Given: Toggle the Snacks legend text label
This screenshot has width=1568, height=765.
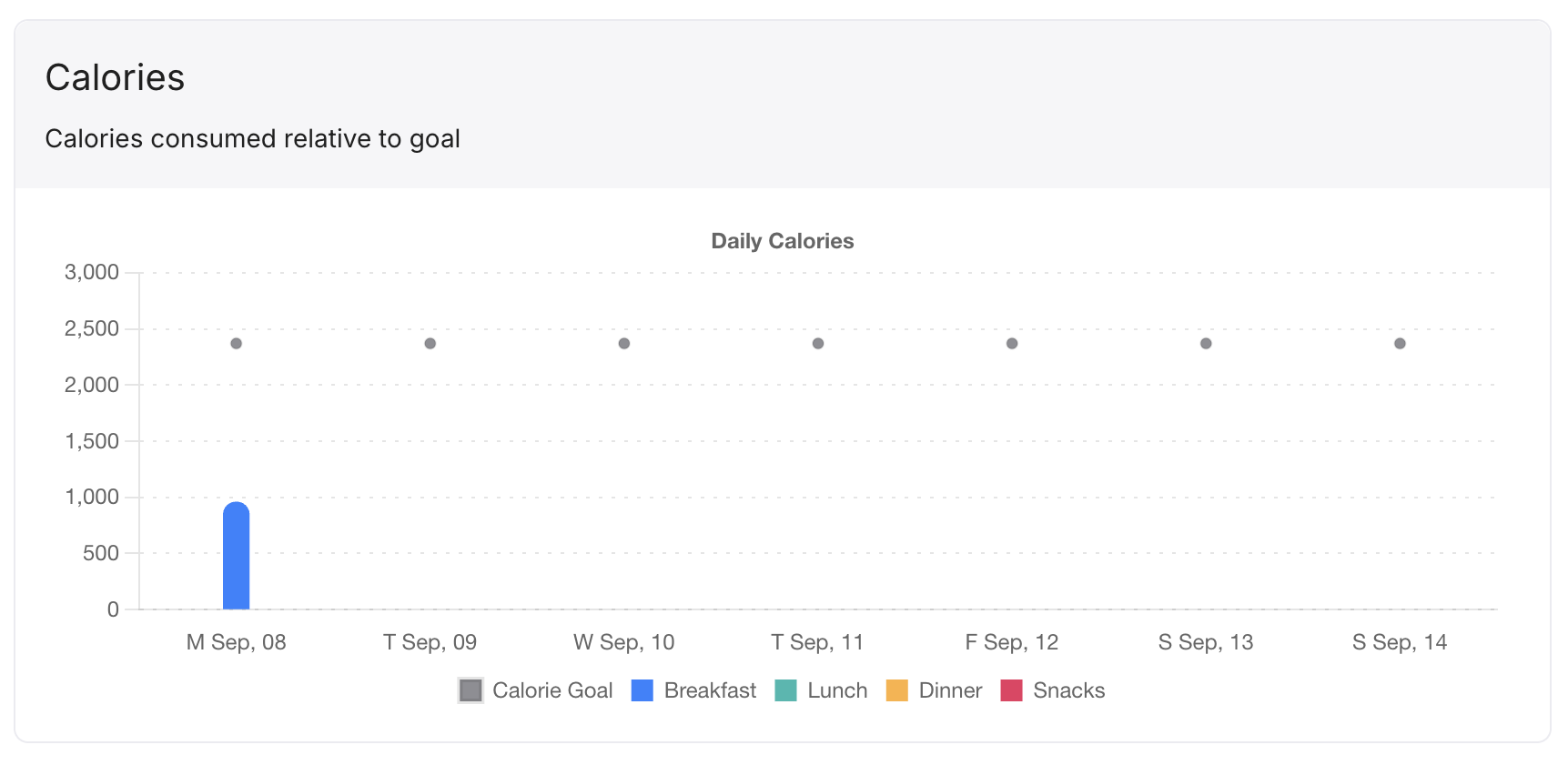Looking at the screenshot, I should [1068, 690].
